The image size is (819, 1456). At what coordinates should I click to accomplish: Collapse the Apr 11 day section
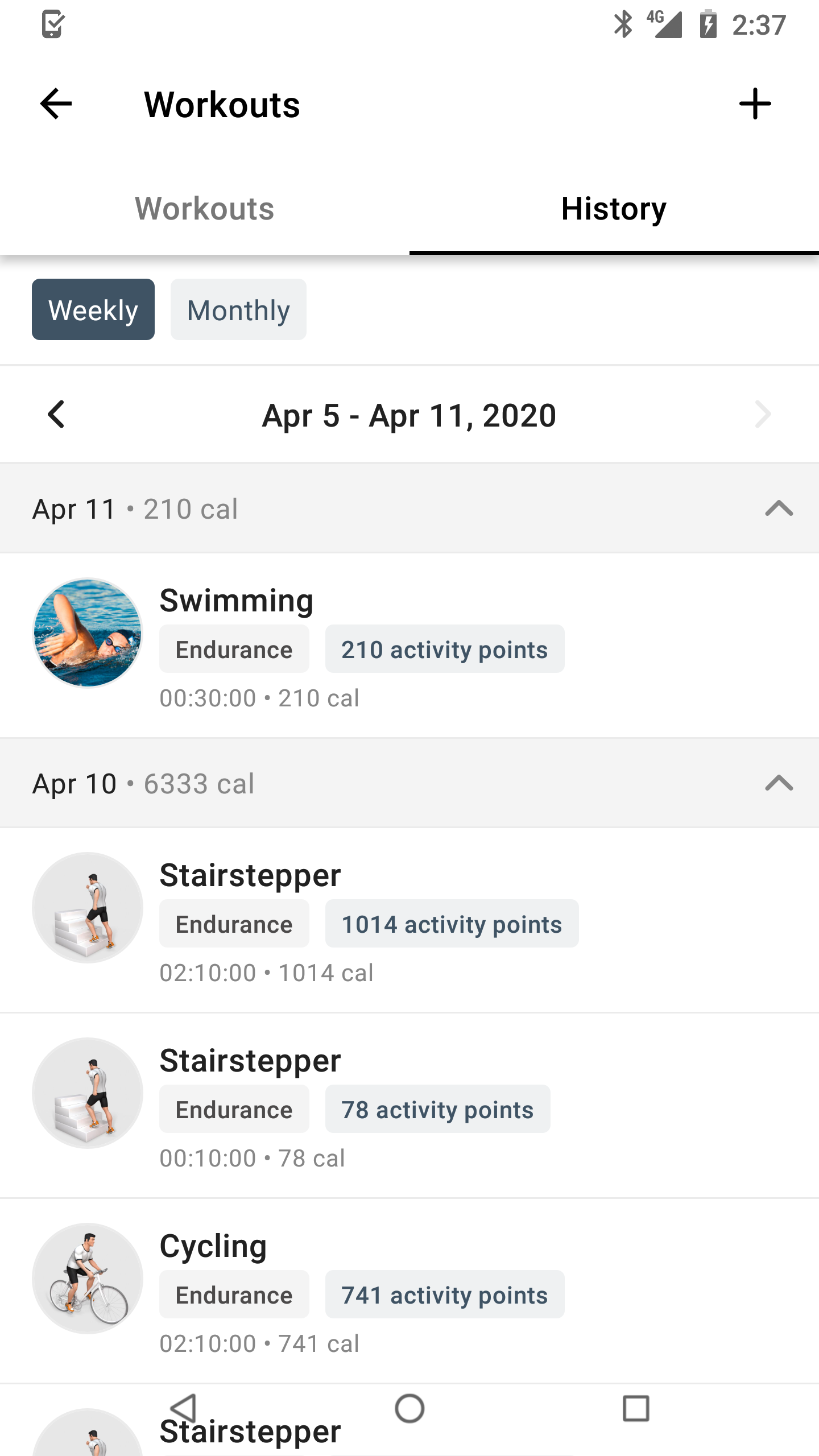pyautogui.click(x=779, y=508)
